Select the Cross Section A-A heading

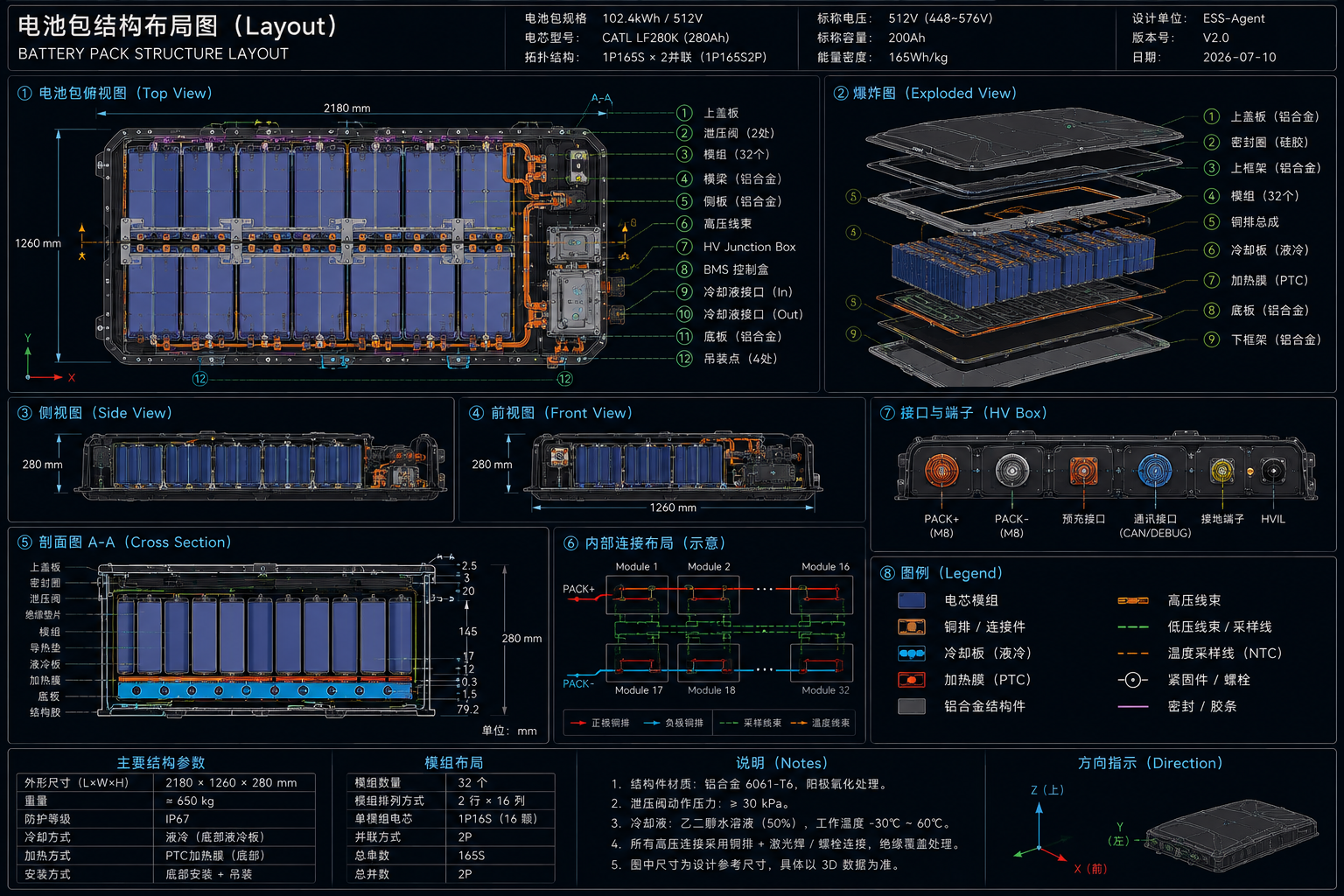[x=124, y=542]
